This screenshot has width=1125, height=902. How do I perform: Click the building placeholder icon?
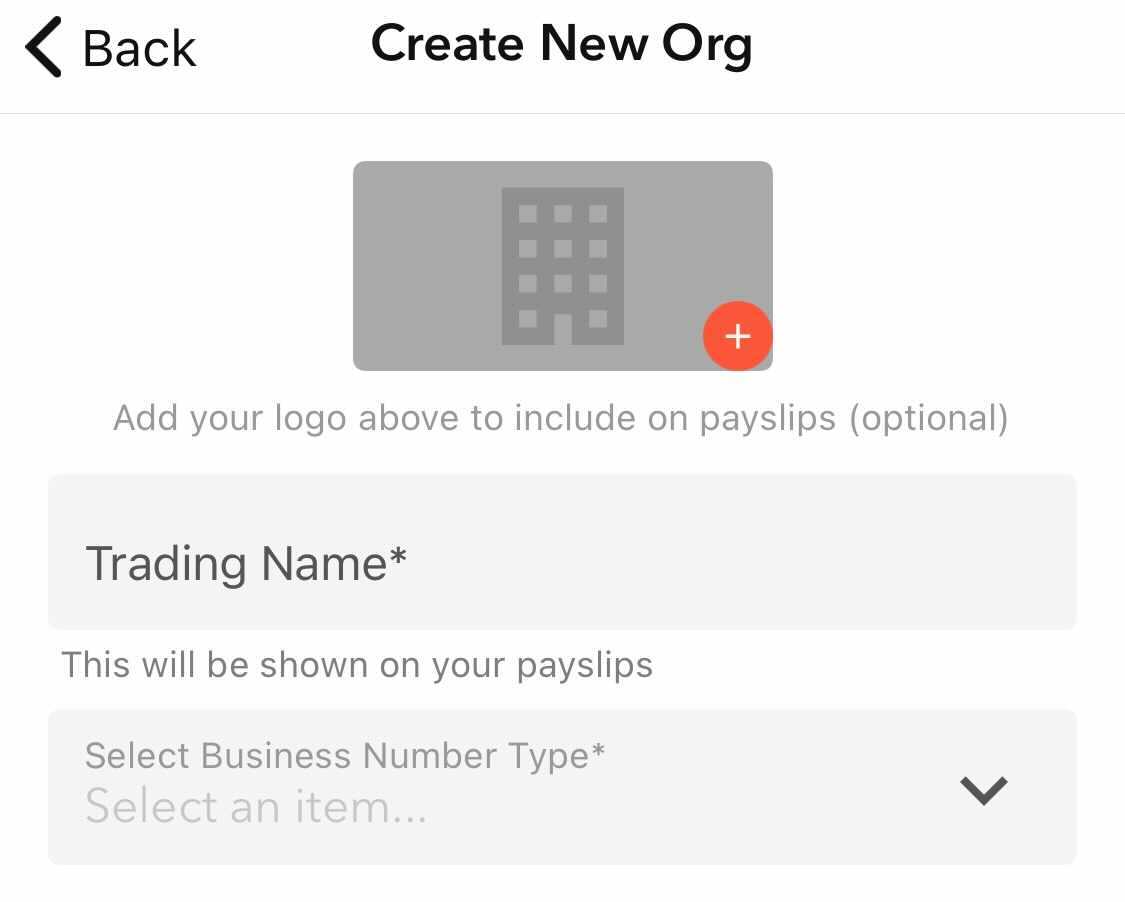(x=562, y=266)
